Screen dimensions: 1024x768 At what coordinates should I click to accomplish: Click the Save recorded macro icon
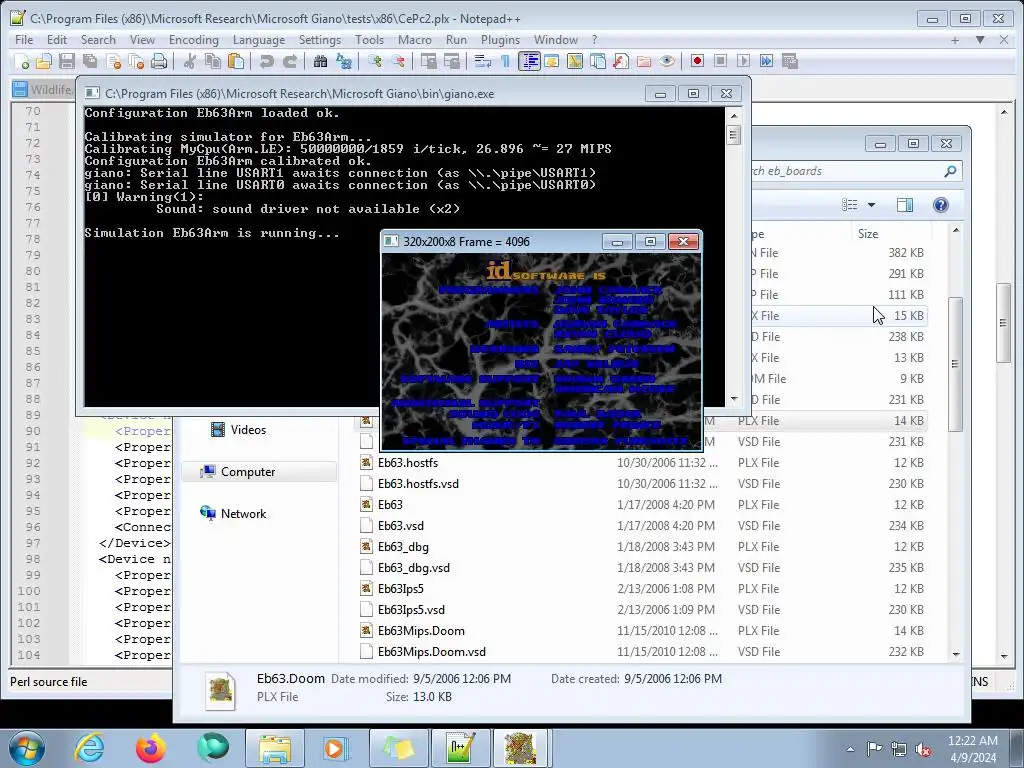pyautogui.click(x=790, y=61)
